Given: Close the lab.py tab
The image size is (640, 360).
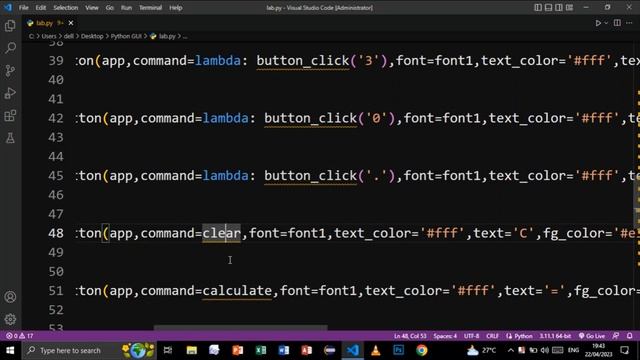Looking at the screenshot, I should pos(71,23).
